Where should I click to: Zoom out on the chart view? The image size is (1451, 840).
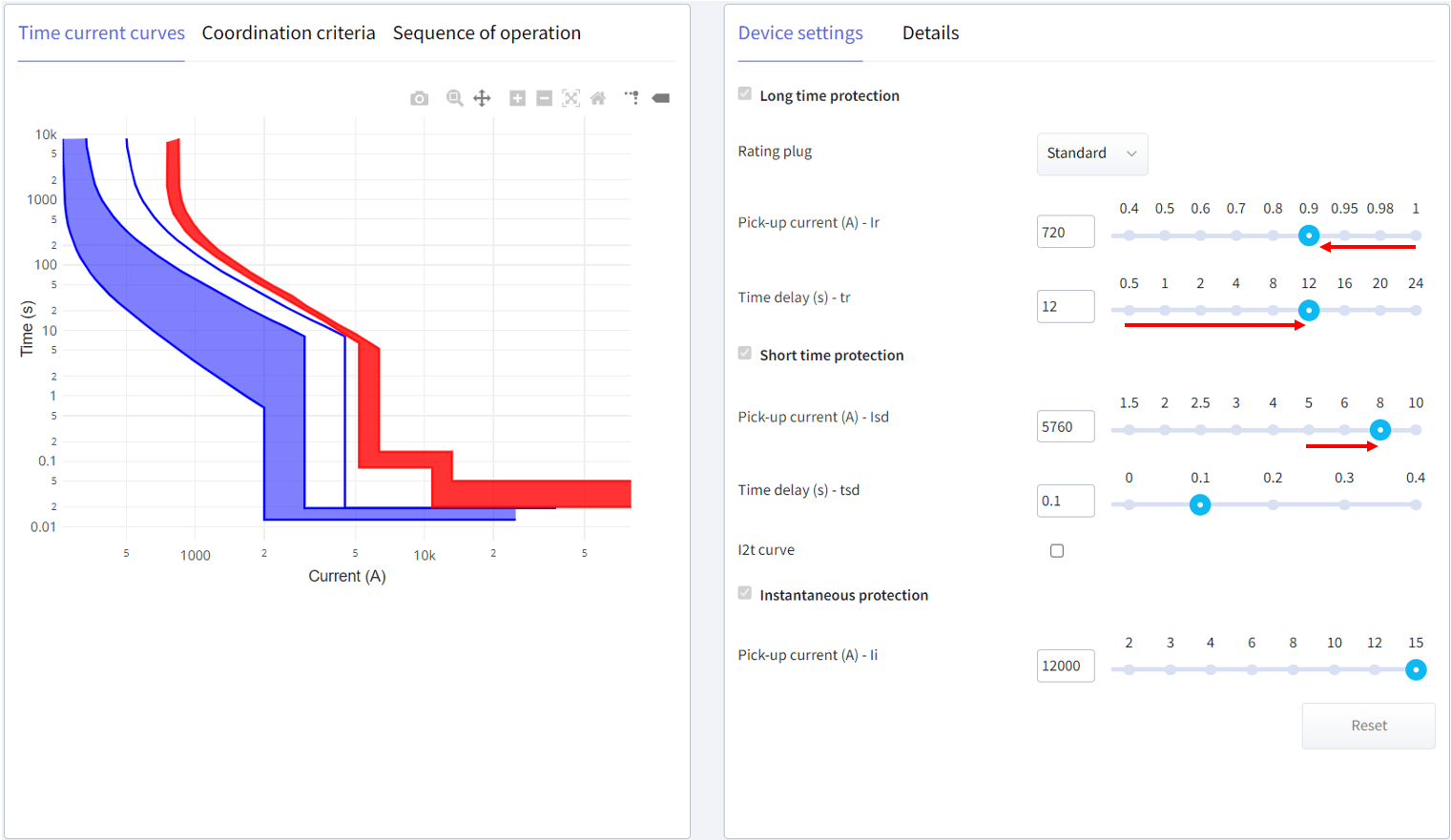coord(544,97)
